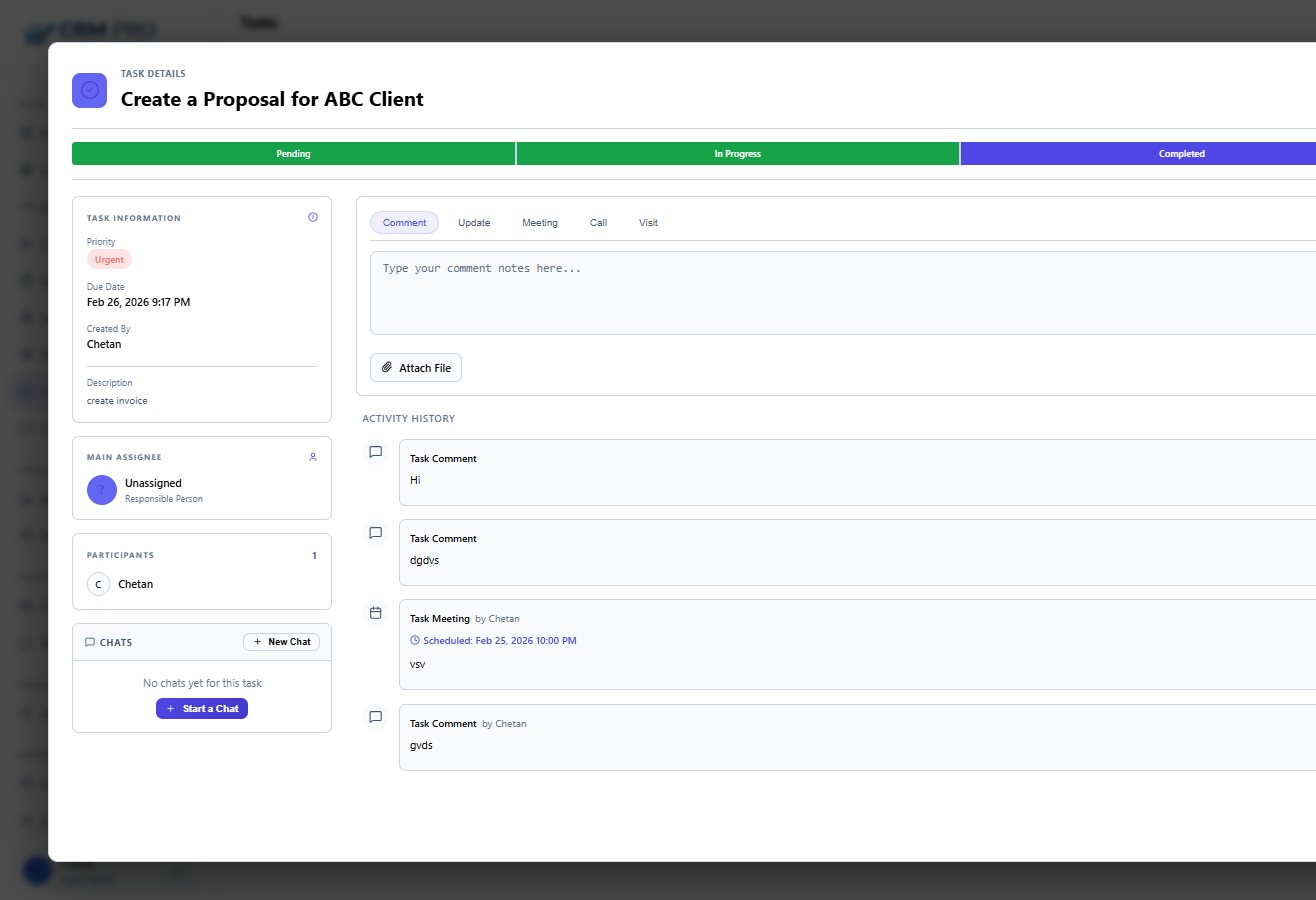
Task: Set task status to Pending
Action: click(x=293, y=154)
